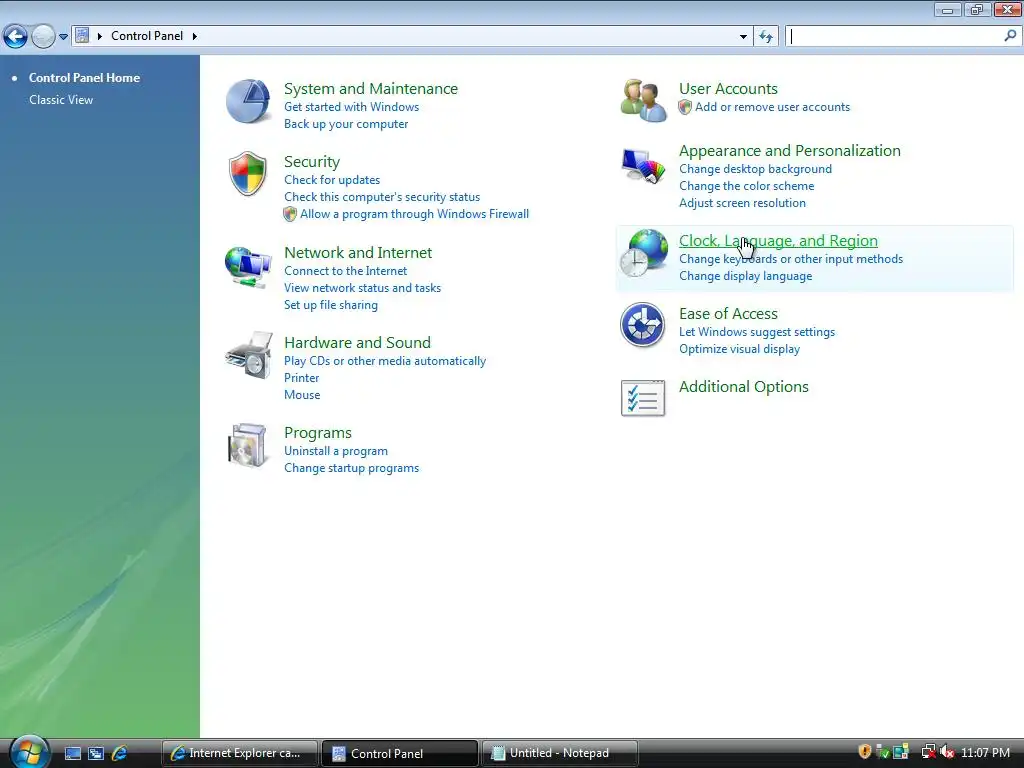Open the Mouse settings link
The width and height of the screenshot is (1024, 768).
coord(302,395)
